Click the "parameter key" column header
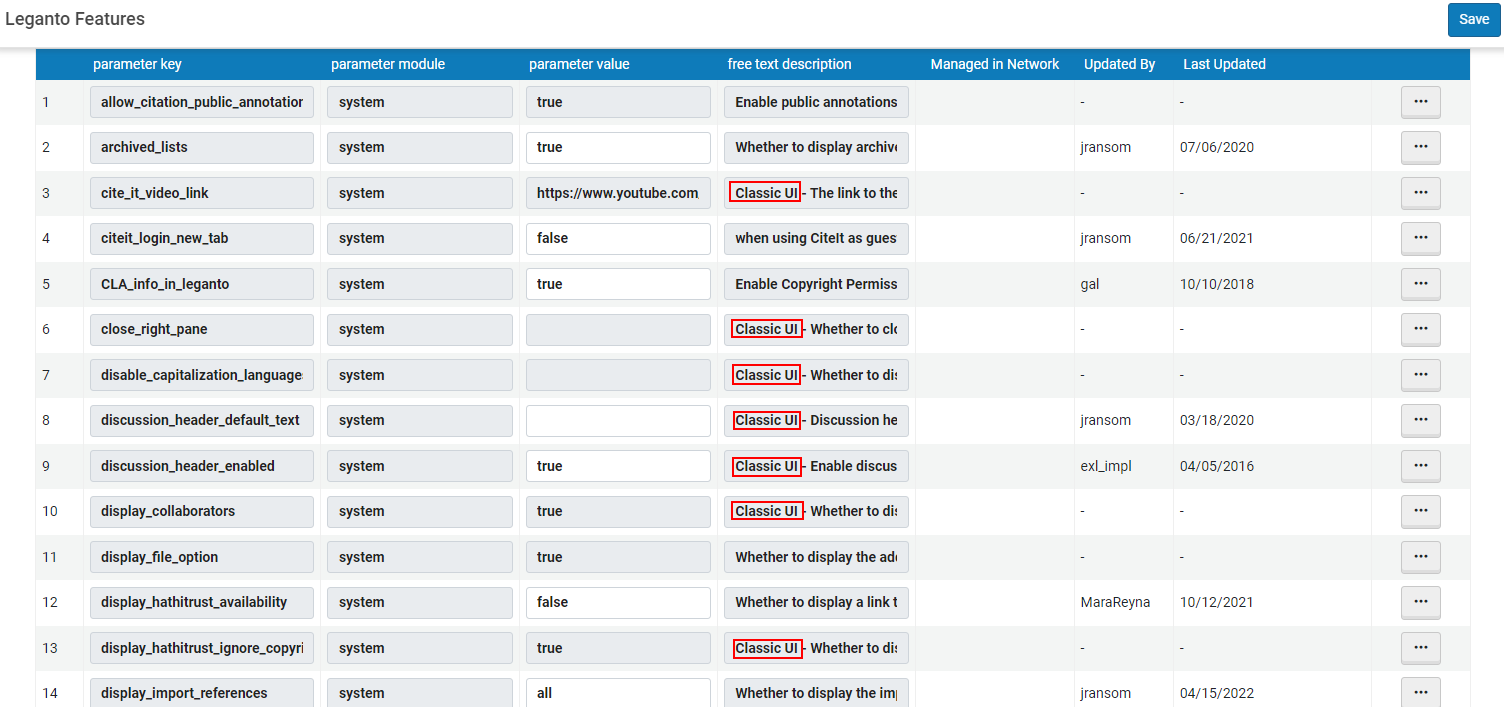This screenshot has height=707, width=1504. [x=137, y=64]
